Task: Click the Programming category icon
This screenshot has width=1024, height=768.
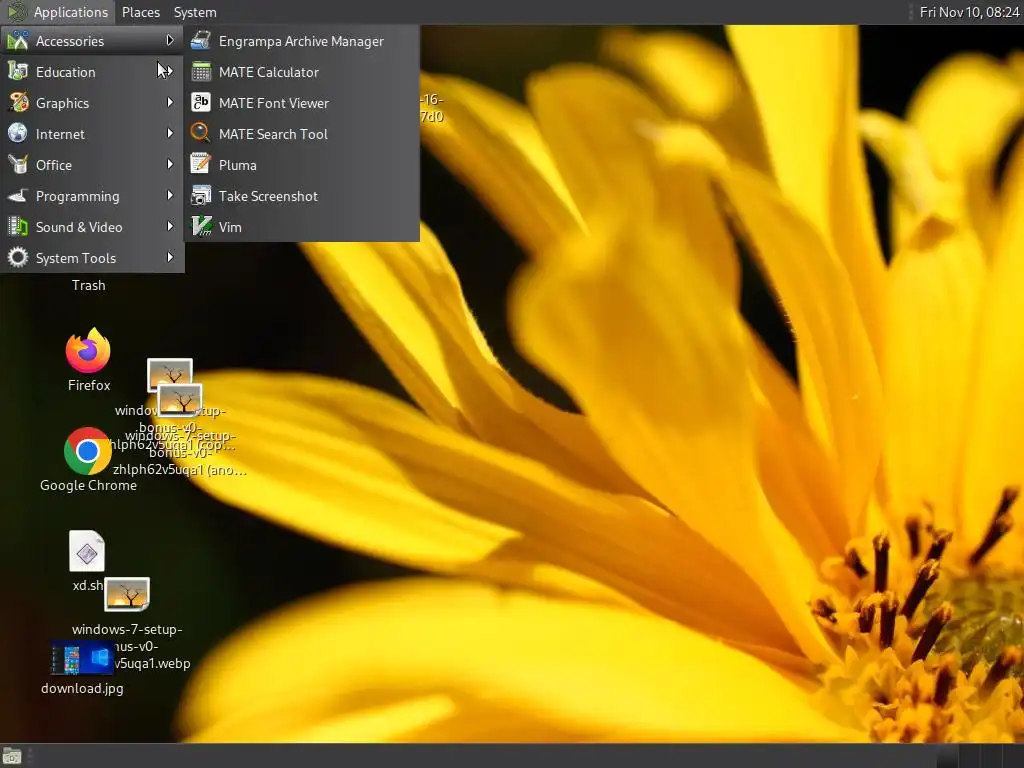Action: [x=18, y=195]
